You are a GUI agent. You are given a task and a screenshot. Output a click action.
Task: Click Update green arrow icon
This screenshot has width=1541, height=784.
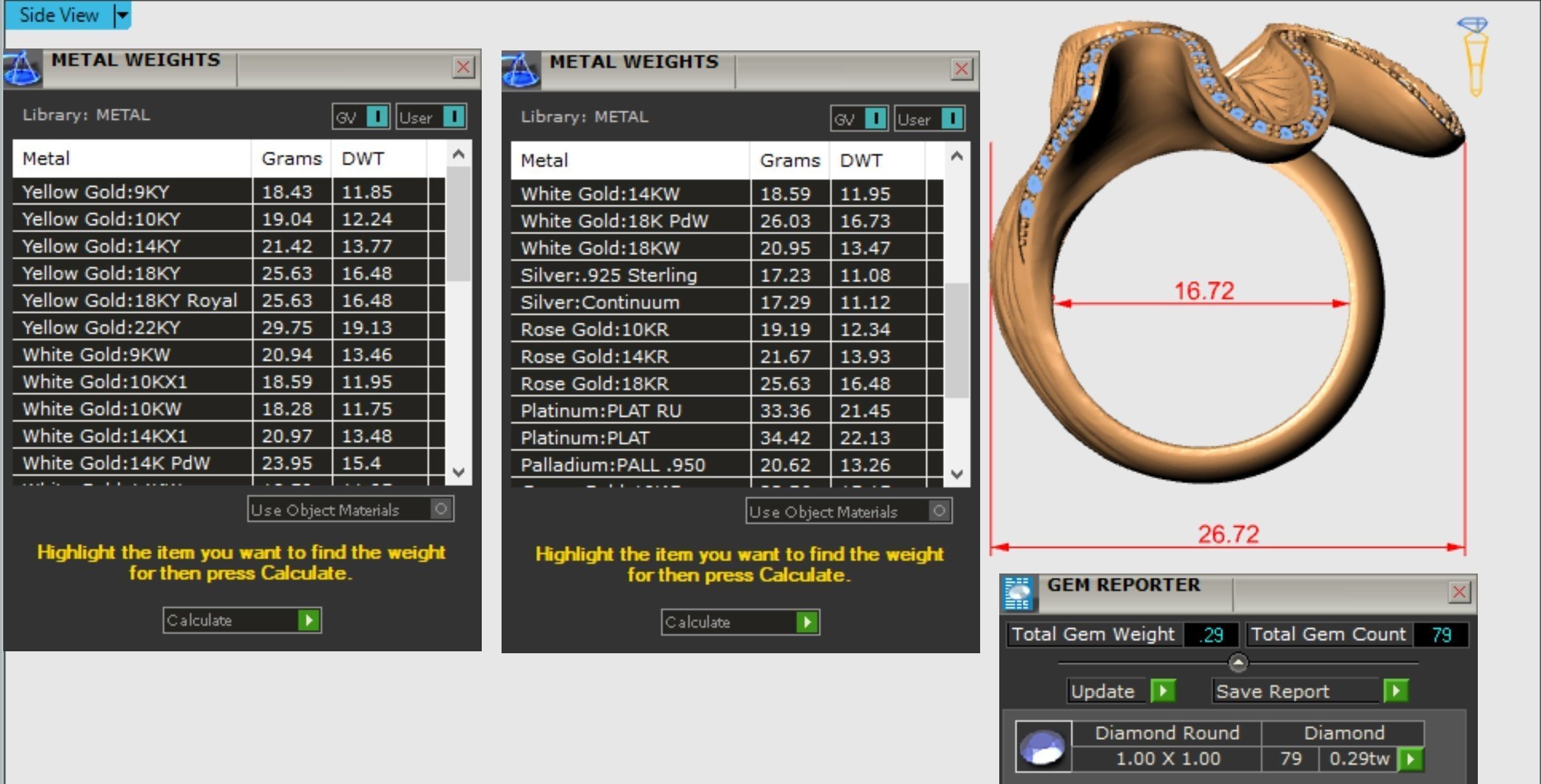click(1163, 691)
